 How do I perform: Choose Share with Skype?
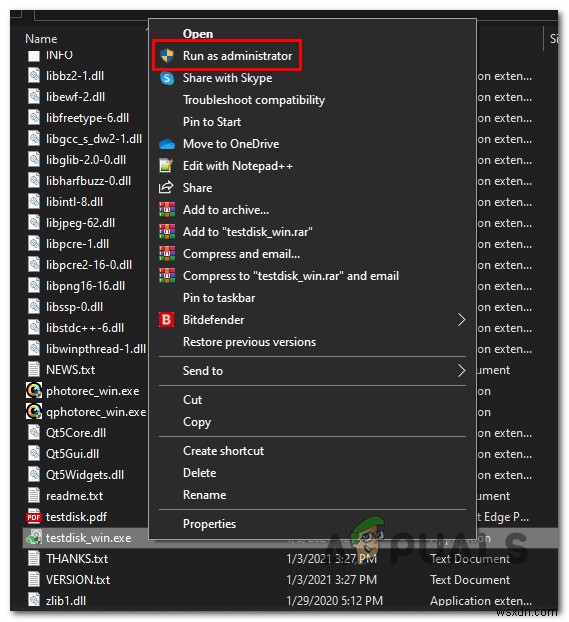click(227, 78)
